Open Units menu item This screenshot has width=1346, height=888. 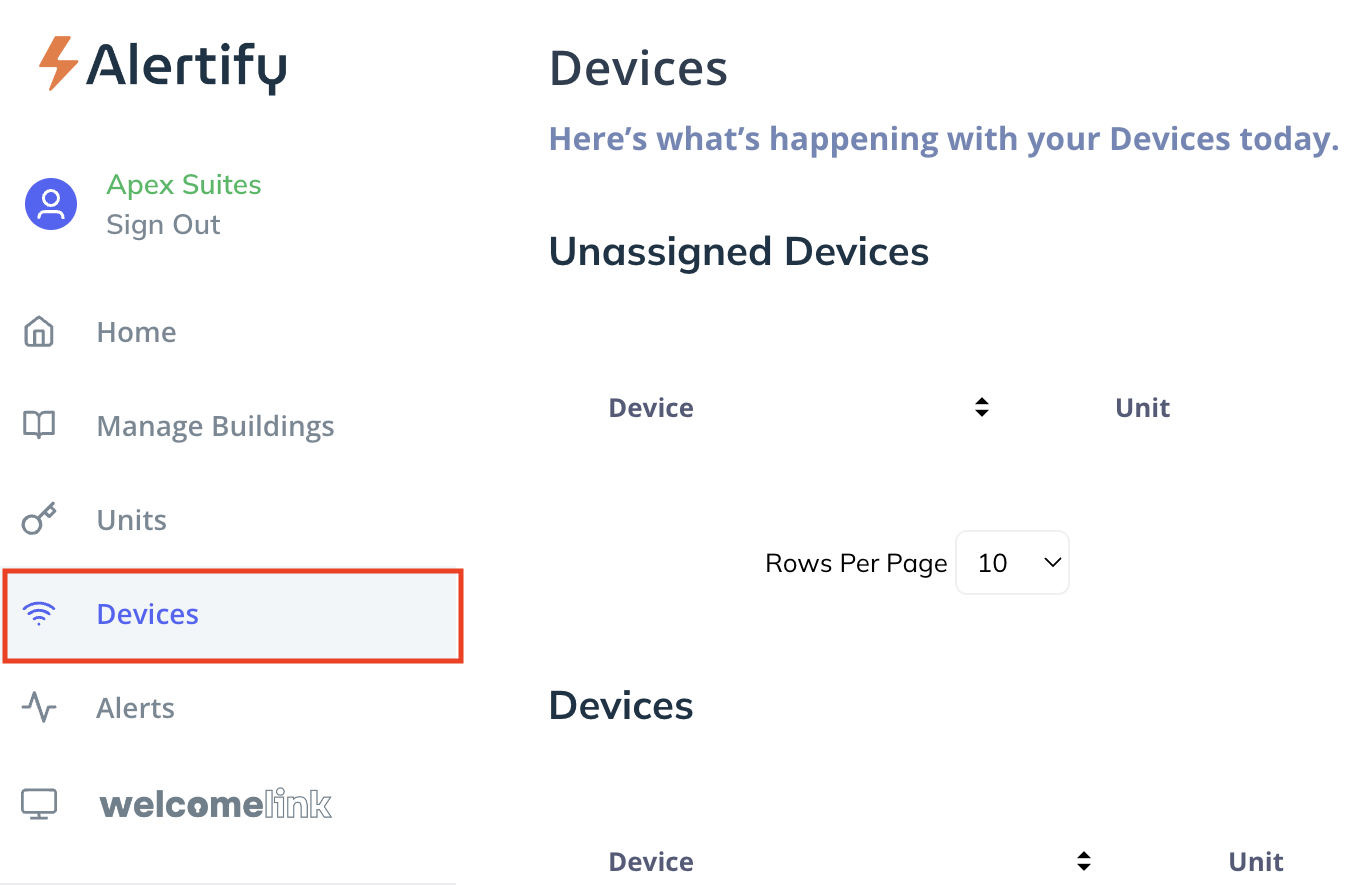pos(131,520)
